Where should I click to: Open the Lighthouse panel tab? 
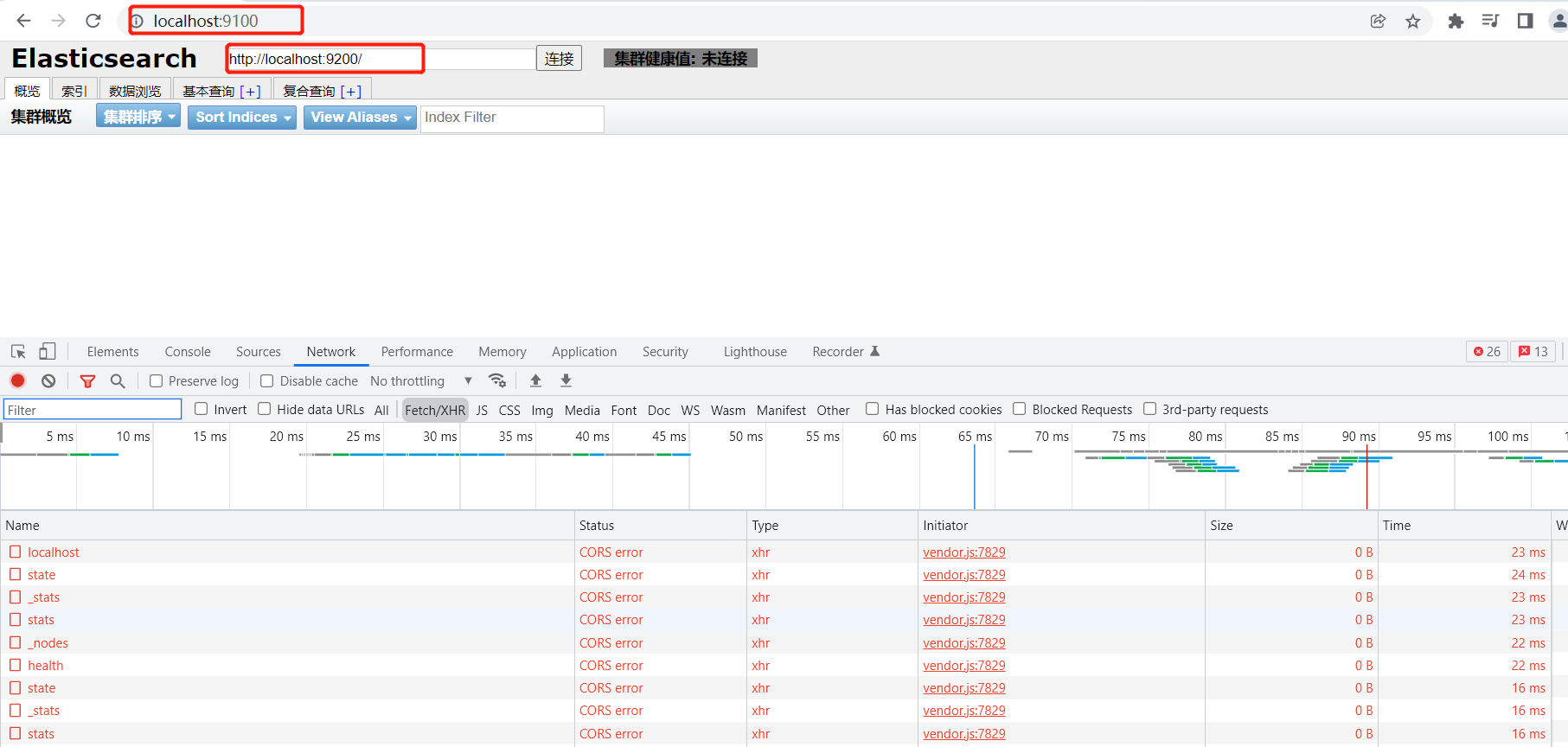tap(755, 351)
